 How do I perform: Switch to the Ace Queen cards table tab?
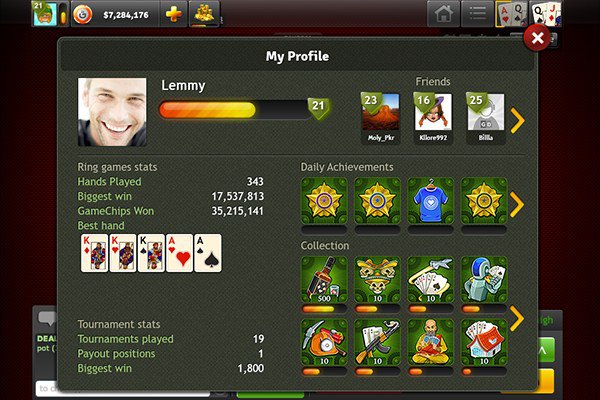pyautogui.click(x=511, y=14)
